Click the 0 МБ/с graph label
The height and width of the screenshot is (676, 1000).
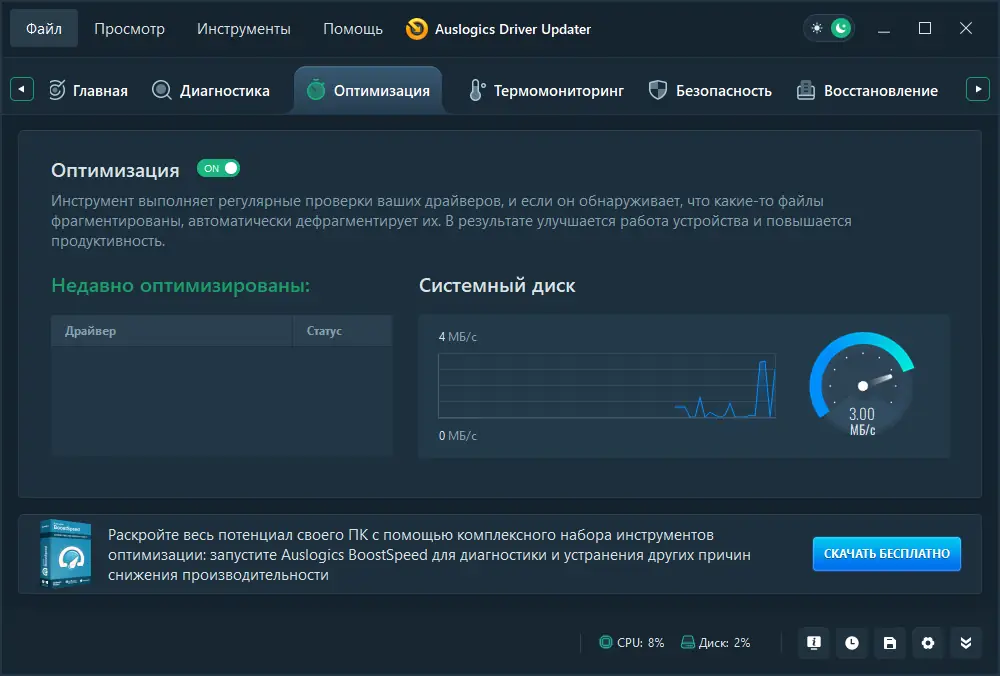457,436
